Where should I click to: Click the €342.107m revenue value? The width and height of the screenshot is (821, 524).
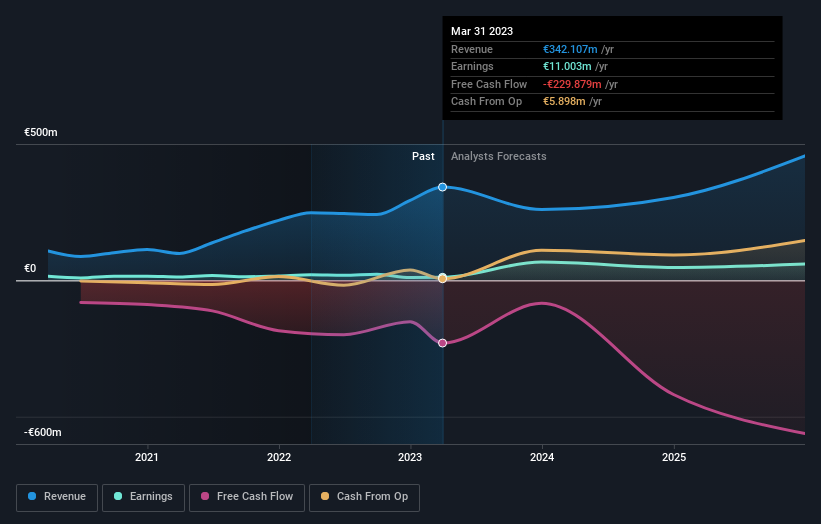570,49
